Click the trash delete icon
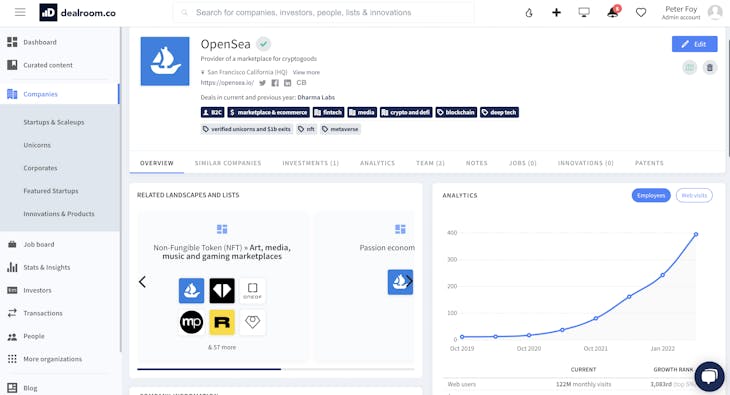Image resolution: width=730 pixels, height=395 pixels. [710, 68]
